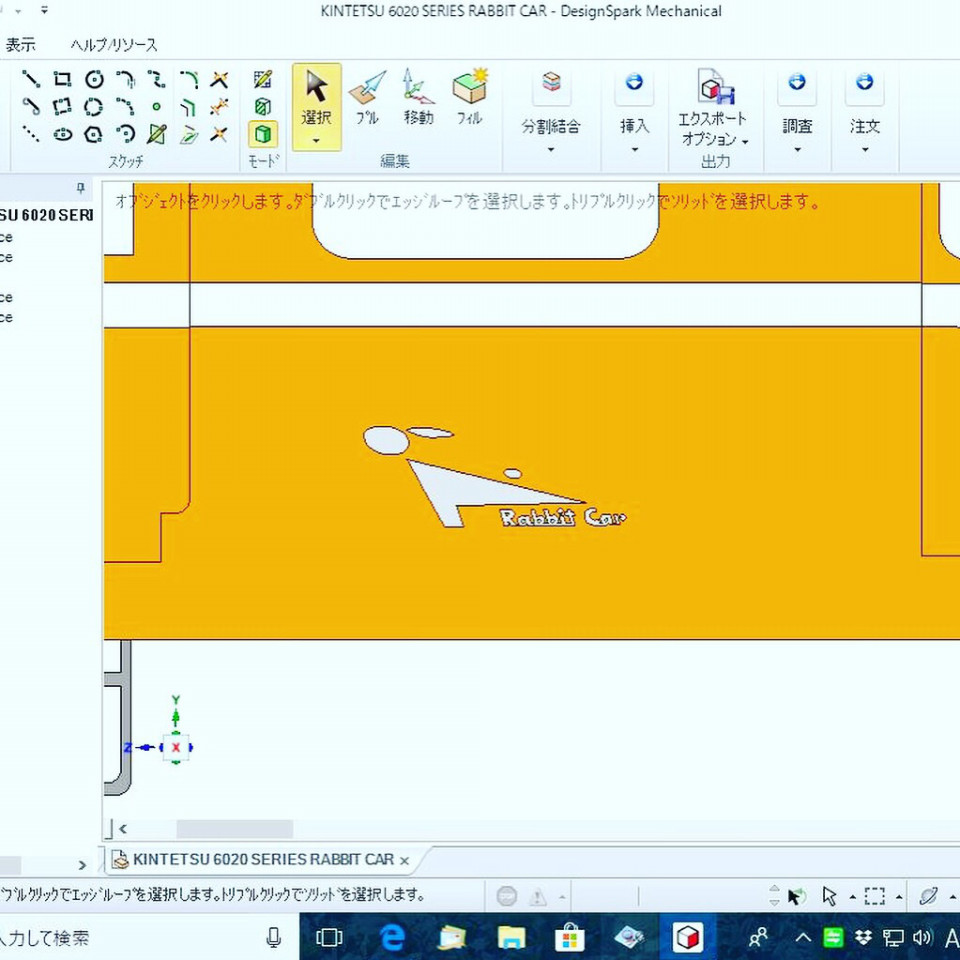Viewport: 960px width, 960px height.
Task: Select the dotted Construction Line tool
Action: pyautogui.click(x=31, y=133)
